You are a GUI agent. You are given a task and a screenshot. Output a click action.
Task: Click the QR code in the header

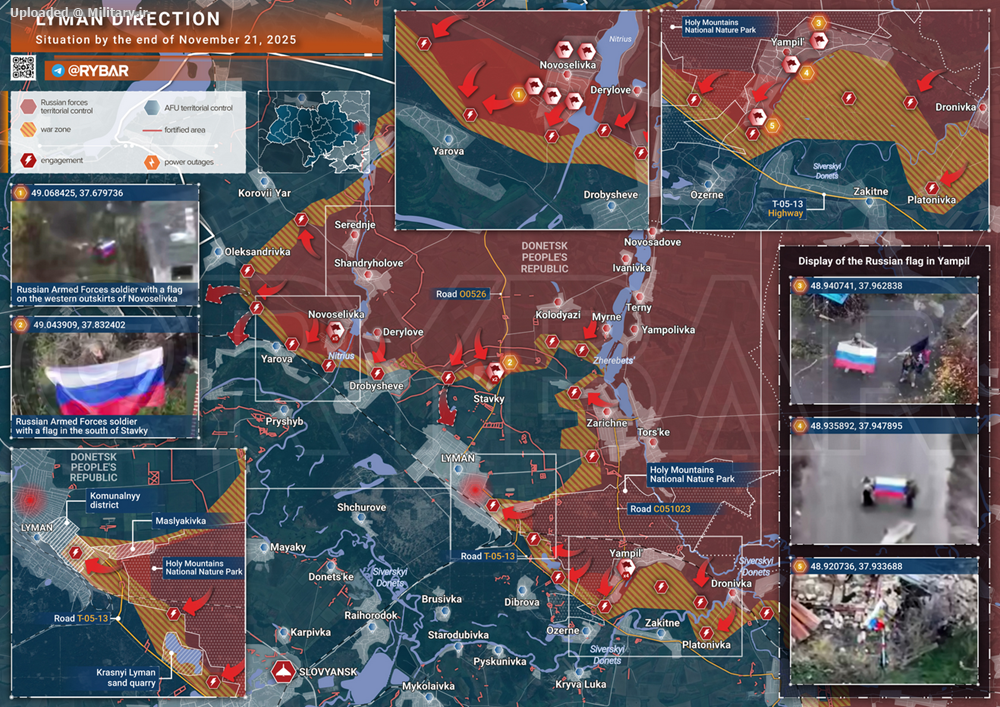24,68
